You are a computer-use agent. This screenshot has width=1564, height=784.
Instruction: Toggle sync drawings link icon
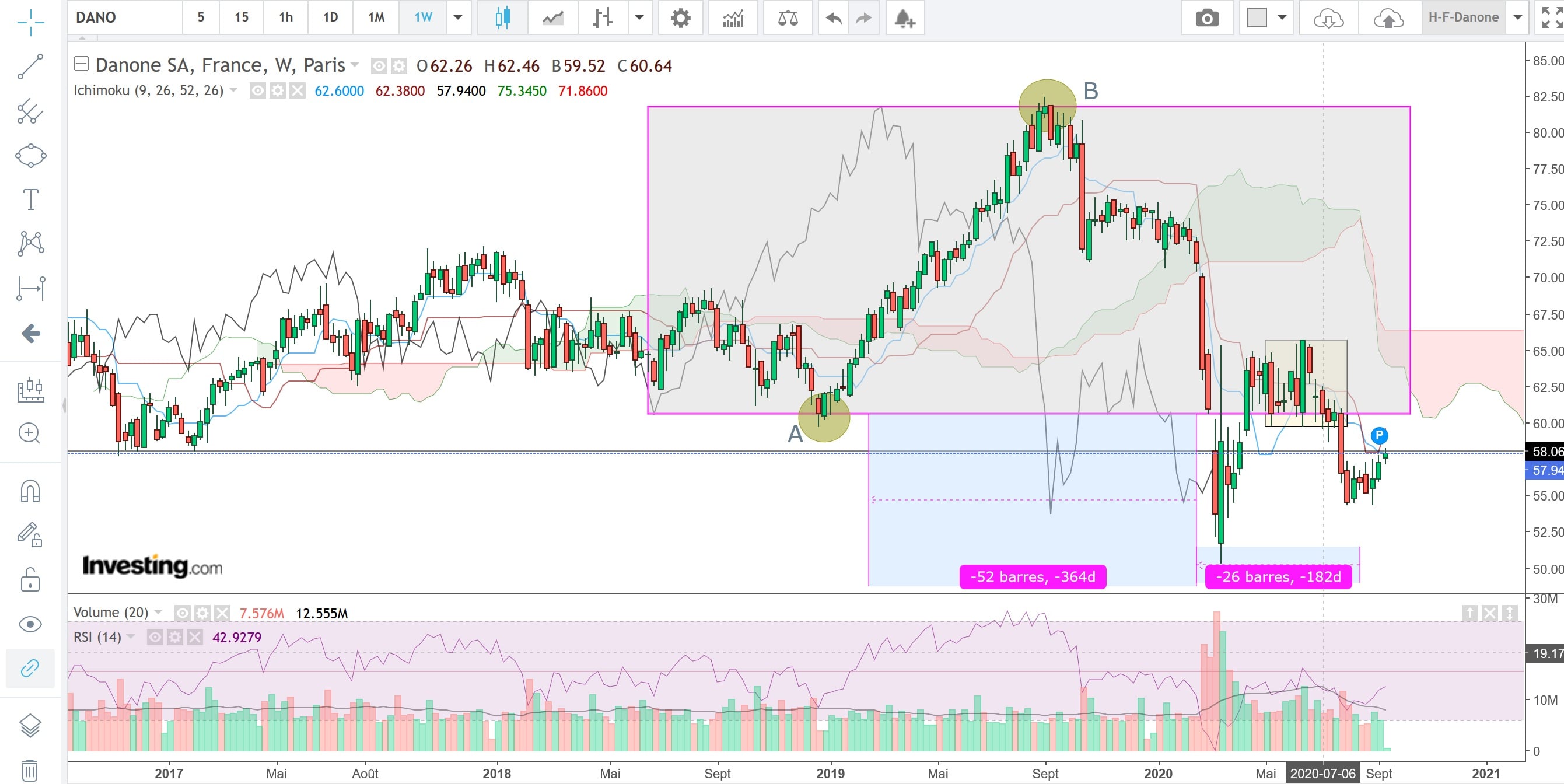click(30, 668)
